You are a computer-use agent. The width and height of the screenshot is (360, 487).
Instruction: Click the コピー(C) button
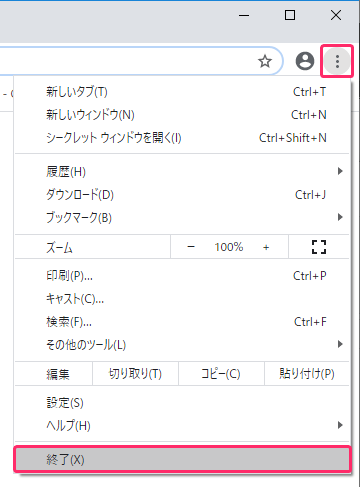[x=221, y=374]
